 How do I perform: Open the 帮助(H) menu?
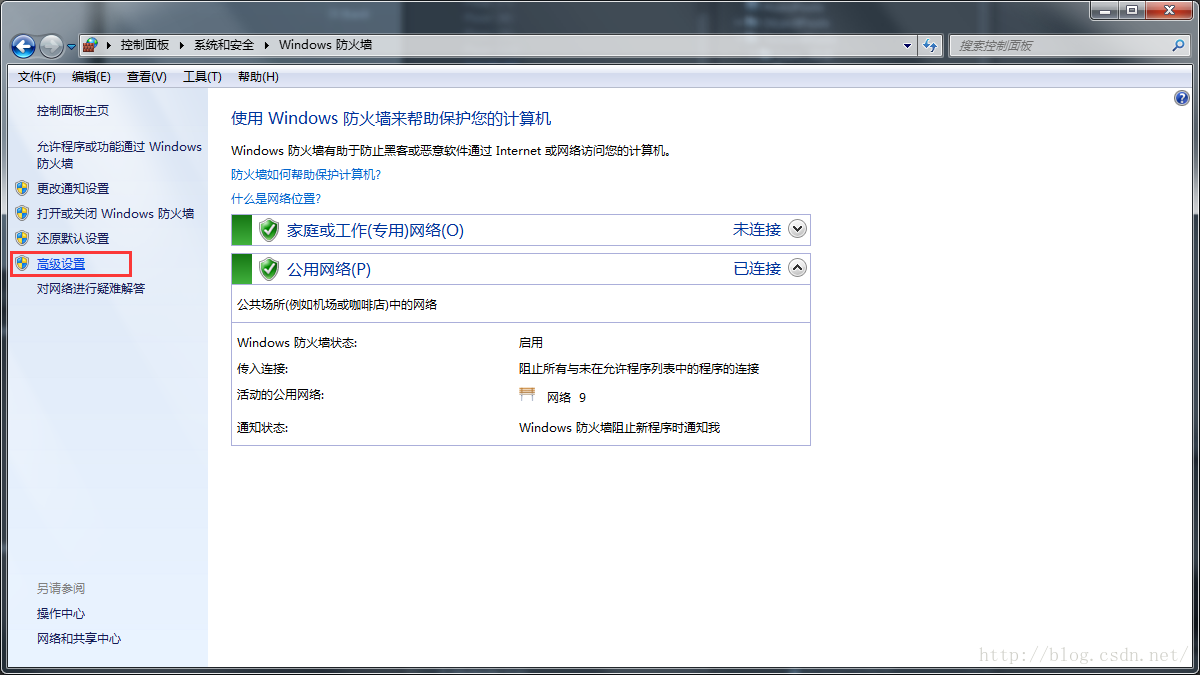point(258,77)
